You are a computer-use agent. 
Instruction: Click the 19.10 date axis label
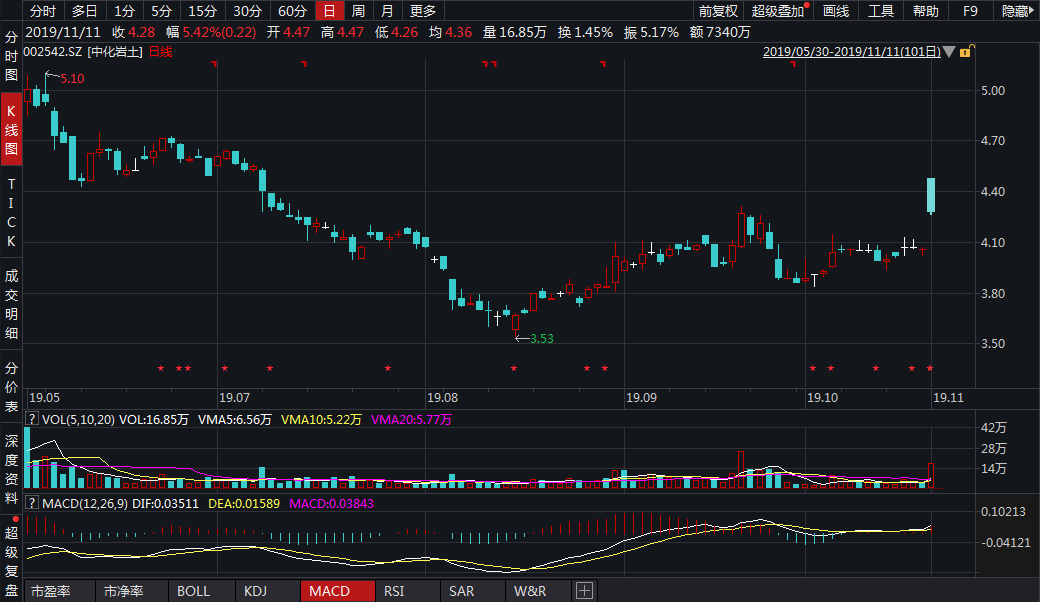point(822,398)
